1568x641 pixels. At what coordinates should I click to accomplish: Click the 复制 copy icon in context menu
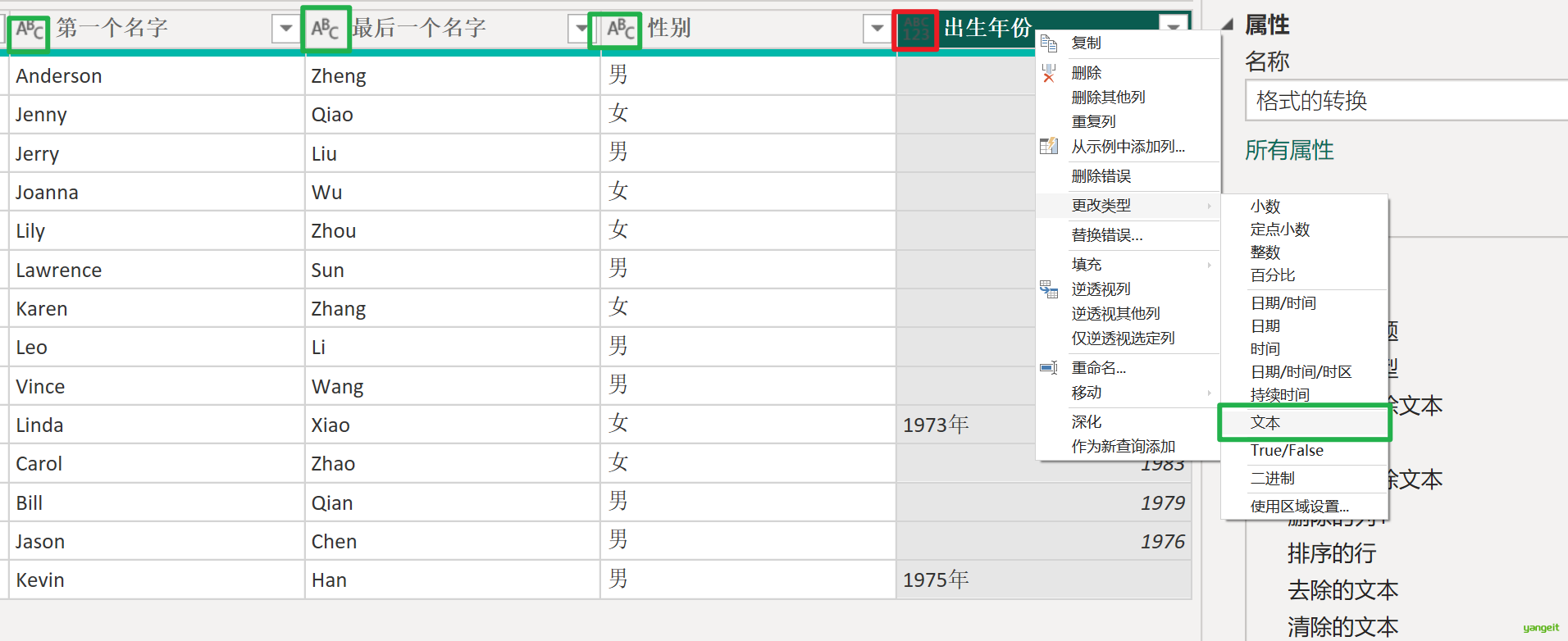pyautogui.click(x=1049, y=43)
